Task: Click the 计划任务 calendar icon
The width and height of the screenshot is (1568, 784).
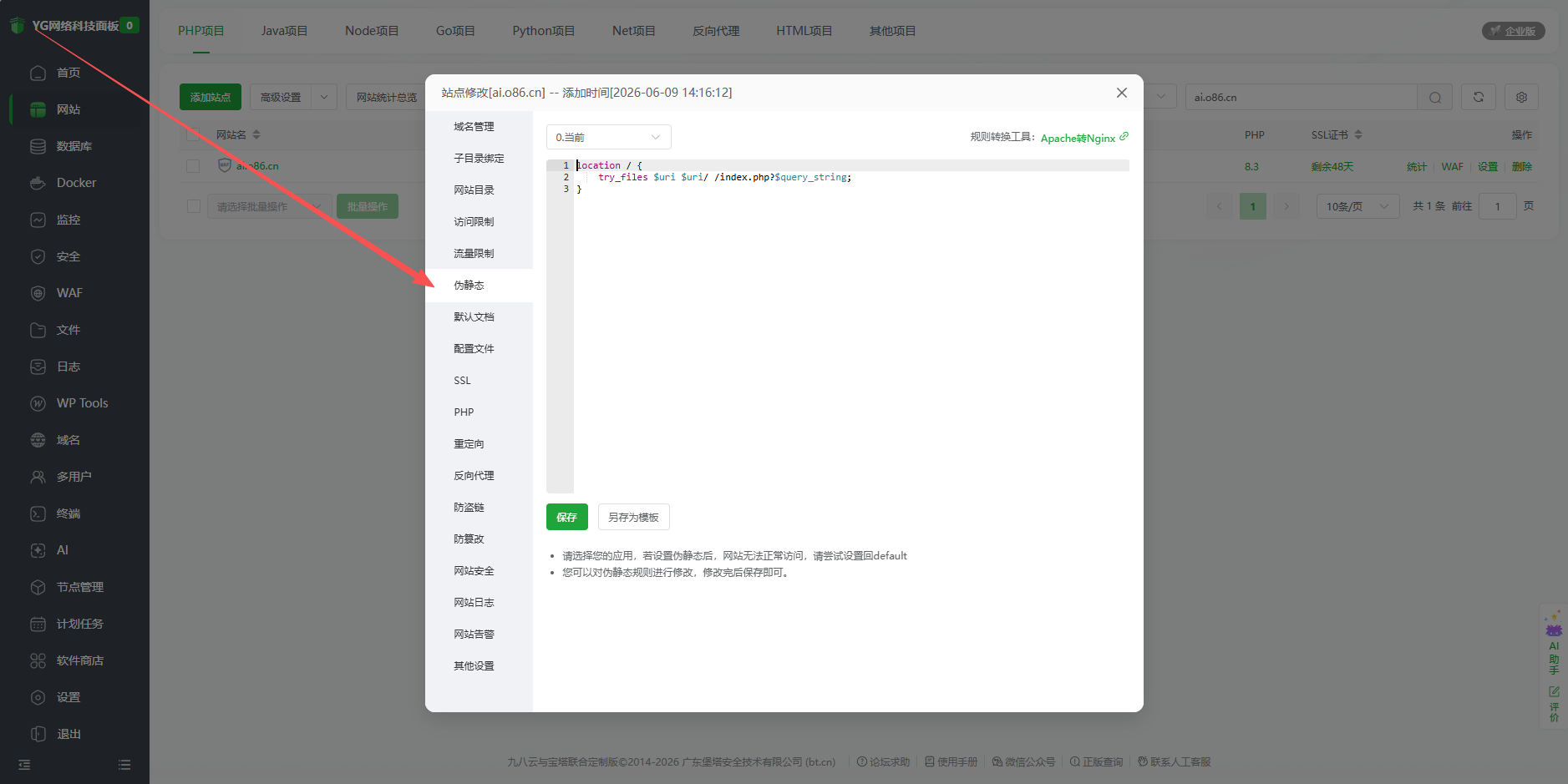Action: tap(38, 624)
